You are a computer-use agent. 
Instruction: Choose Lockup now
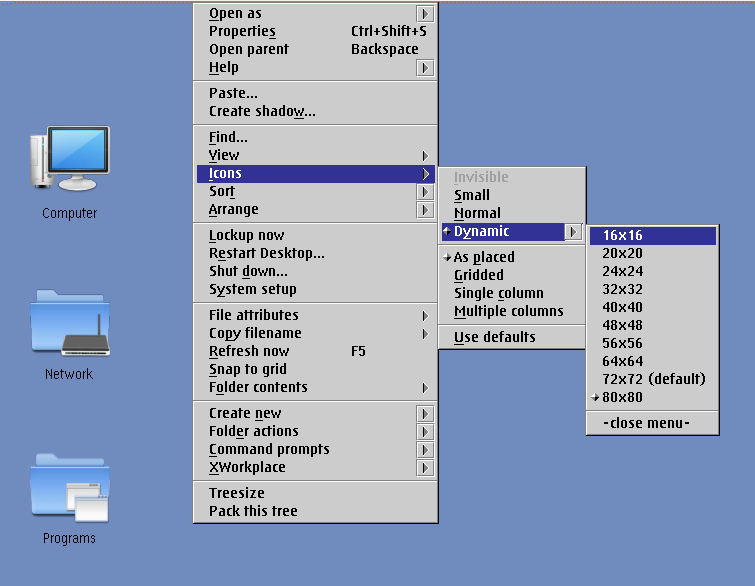pos(316,235)
